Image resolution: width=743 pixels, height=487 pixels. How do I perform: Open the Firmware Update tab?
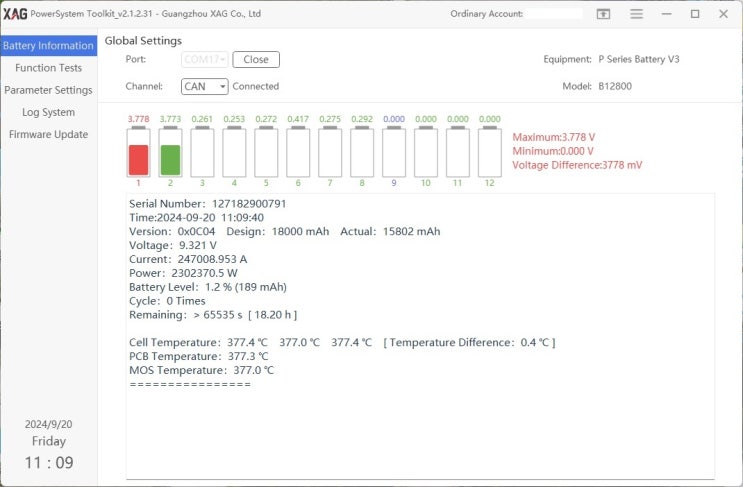(48, 134)
